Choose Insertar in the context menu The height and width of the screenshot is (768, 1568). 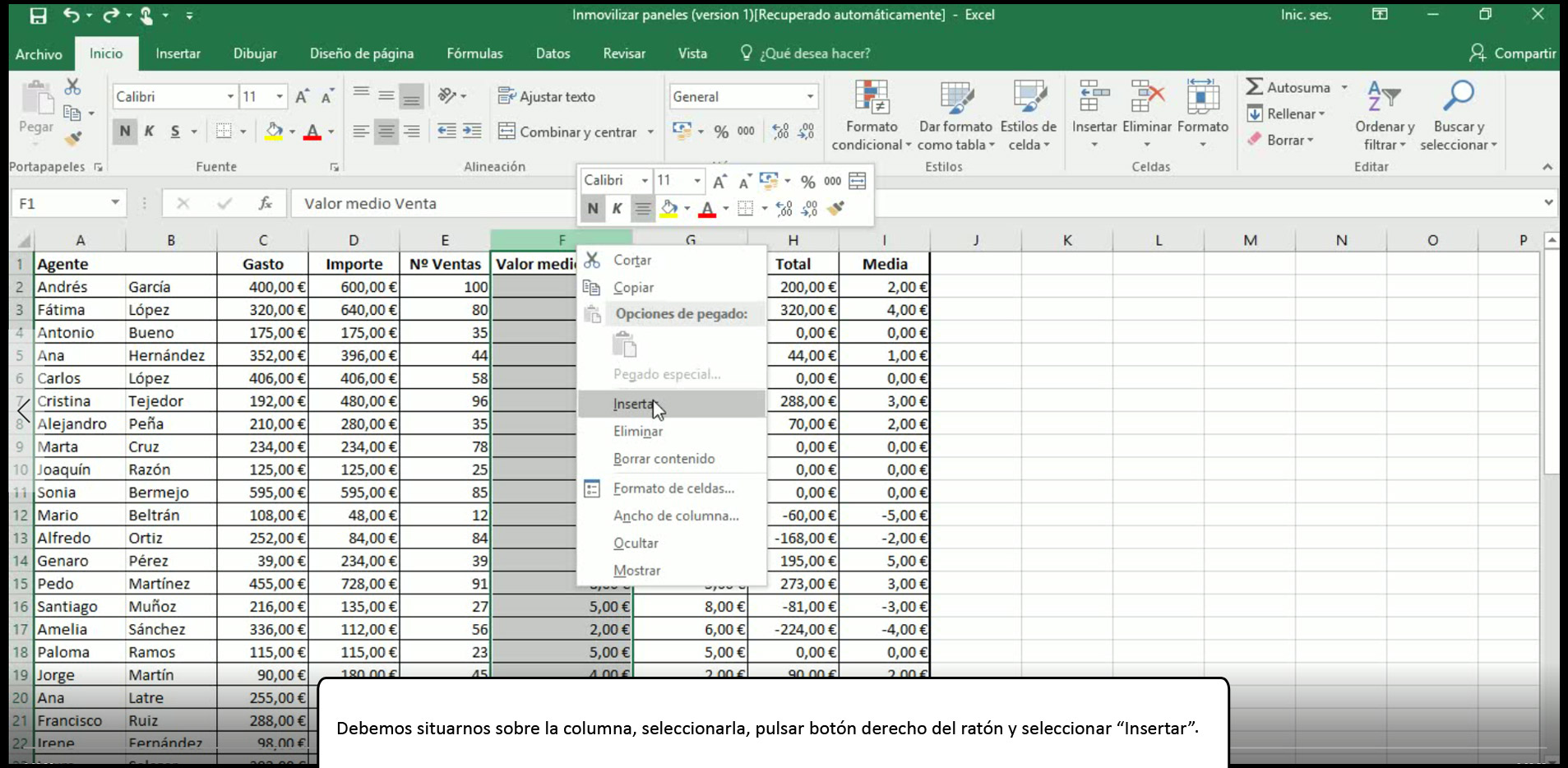click(672, 404)
